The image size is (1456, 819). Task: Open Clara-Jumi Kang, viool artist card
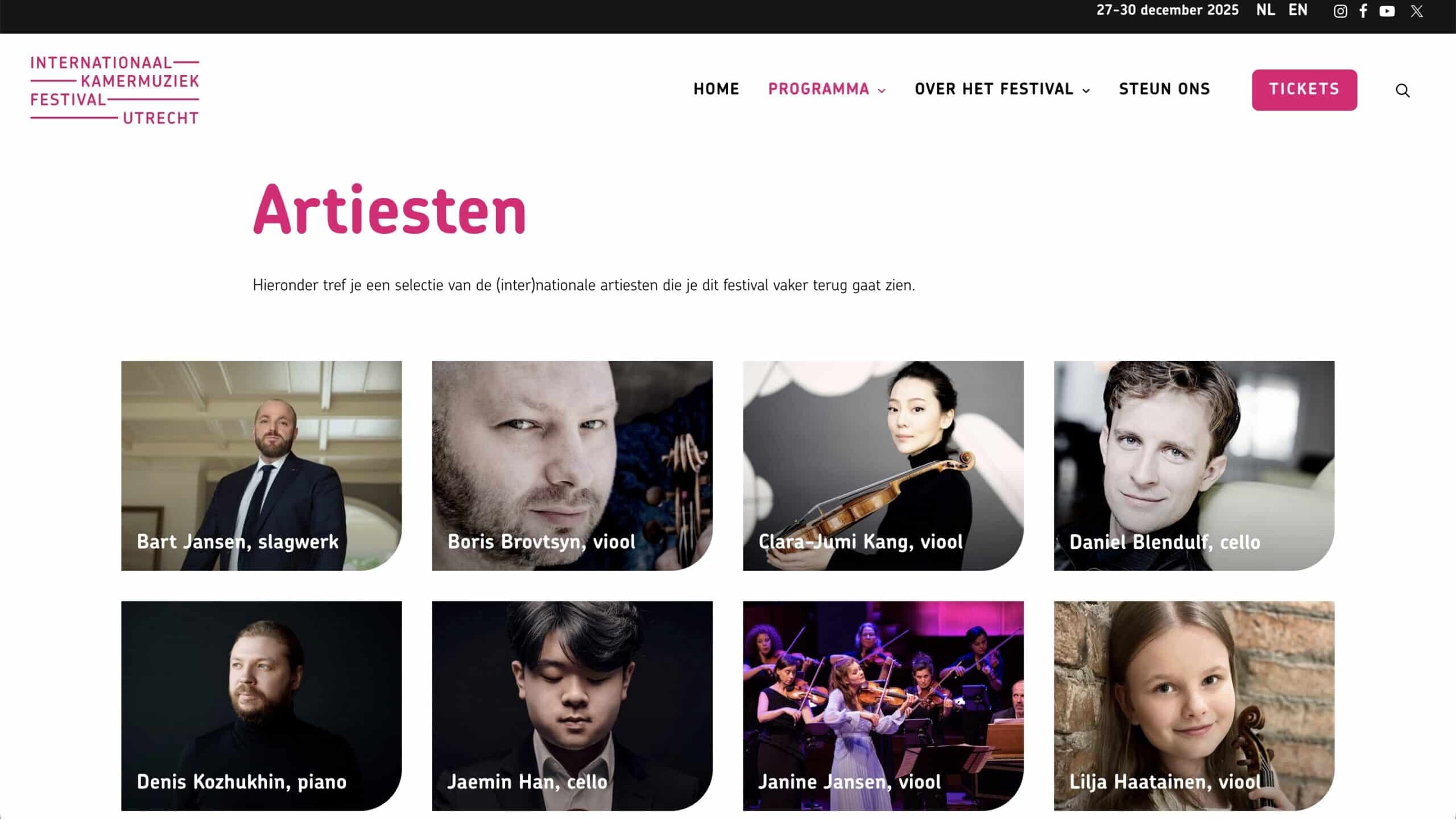(883, 465)
